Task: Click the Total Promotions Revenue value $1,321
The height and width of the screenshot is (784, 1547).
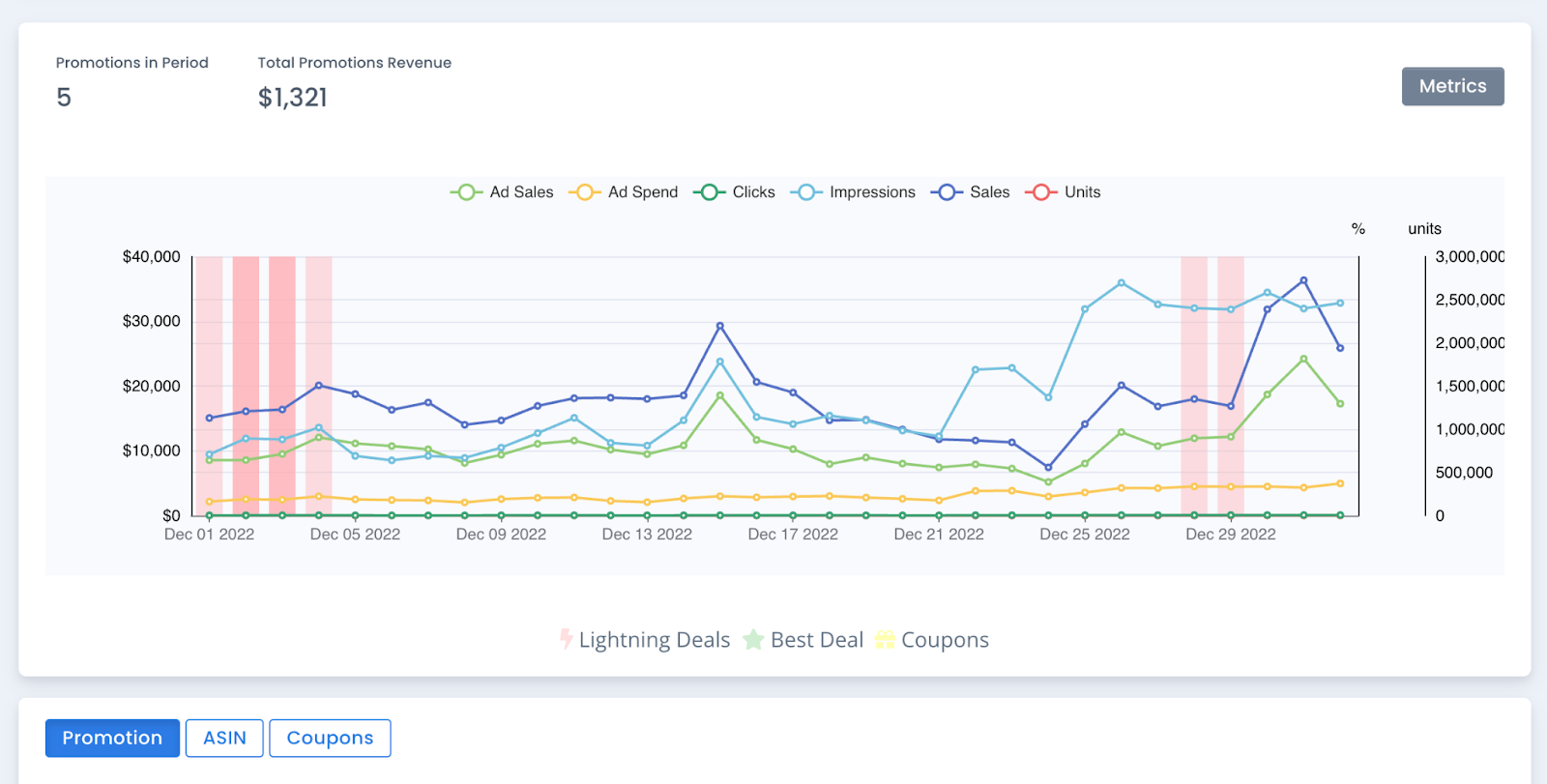Action: pos(293,98)
